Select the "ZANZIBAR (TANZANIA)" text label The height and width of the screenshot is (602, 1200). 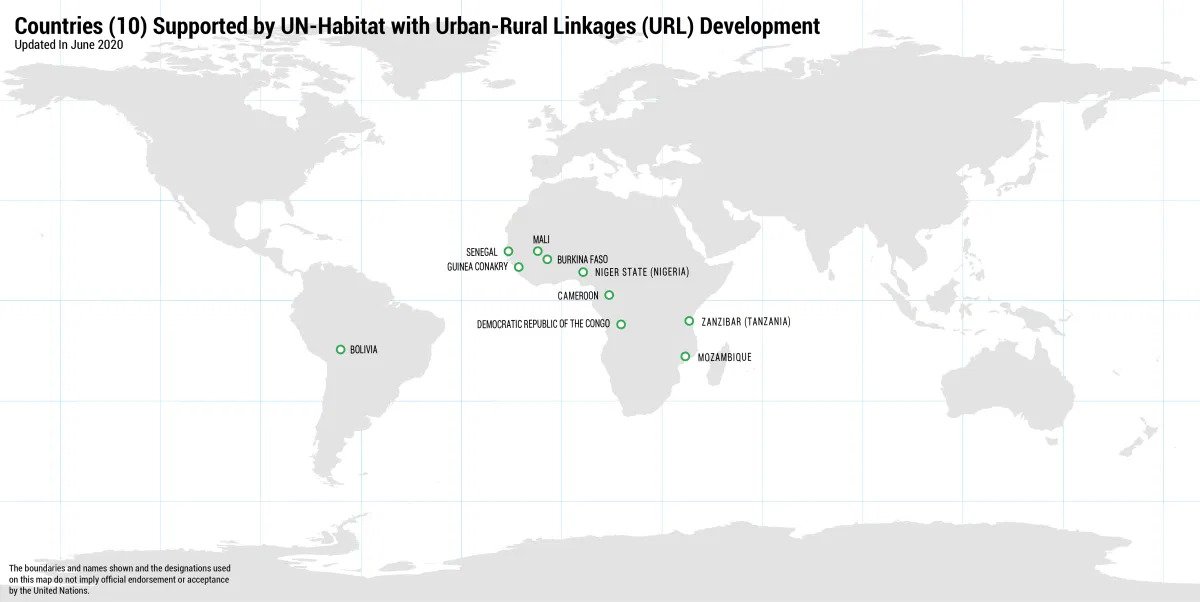click(746, 322)
